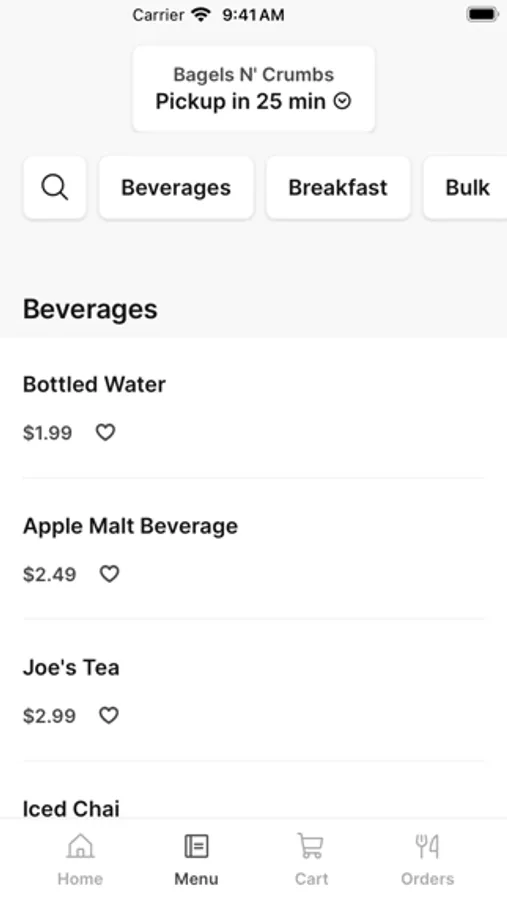Click the Wi-Fi status icon

coord(201,14)
